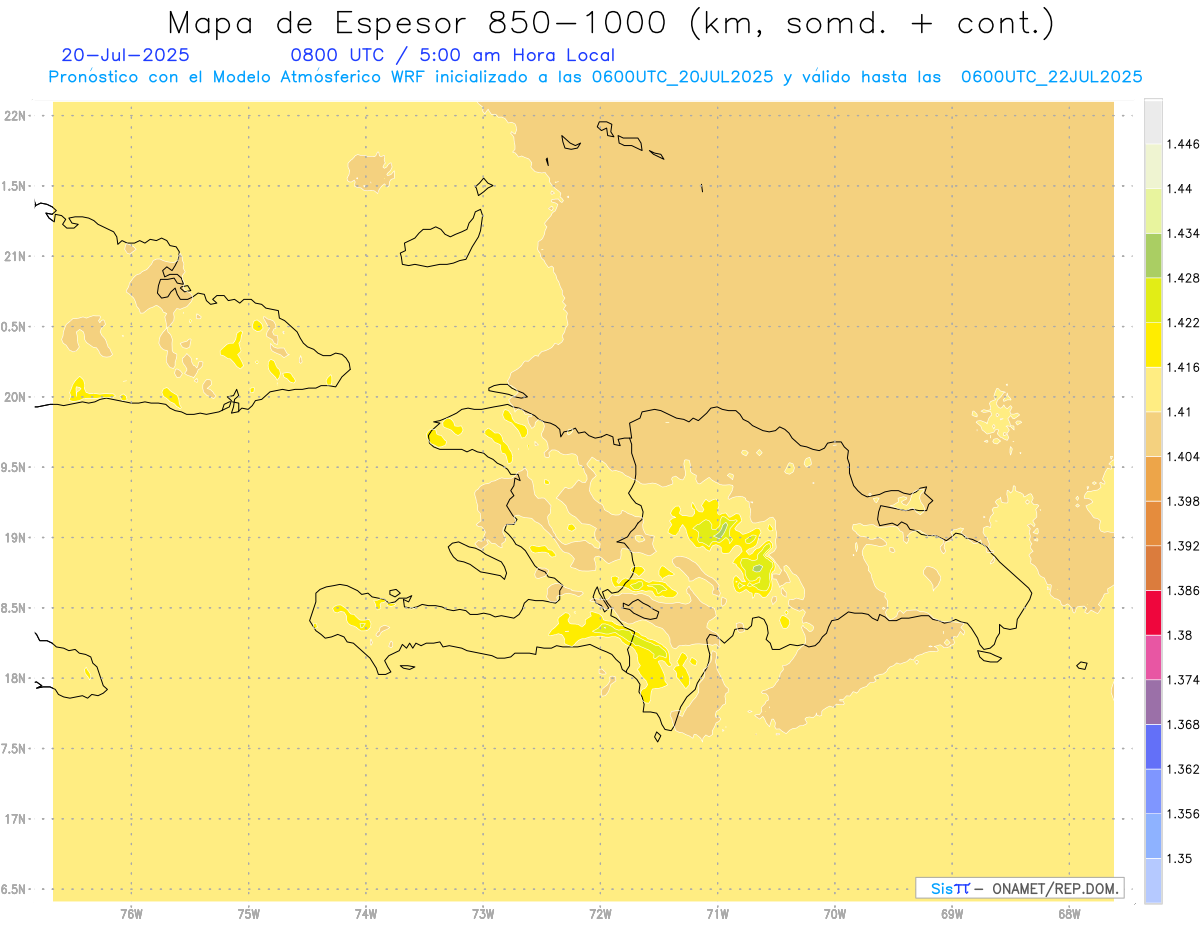
Task: Click the colorbar value 1.446
Action: (x=1184, y=144)
